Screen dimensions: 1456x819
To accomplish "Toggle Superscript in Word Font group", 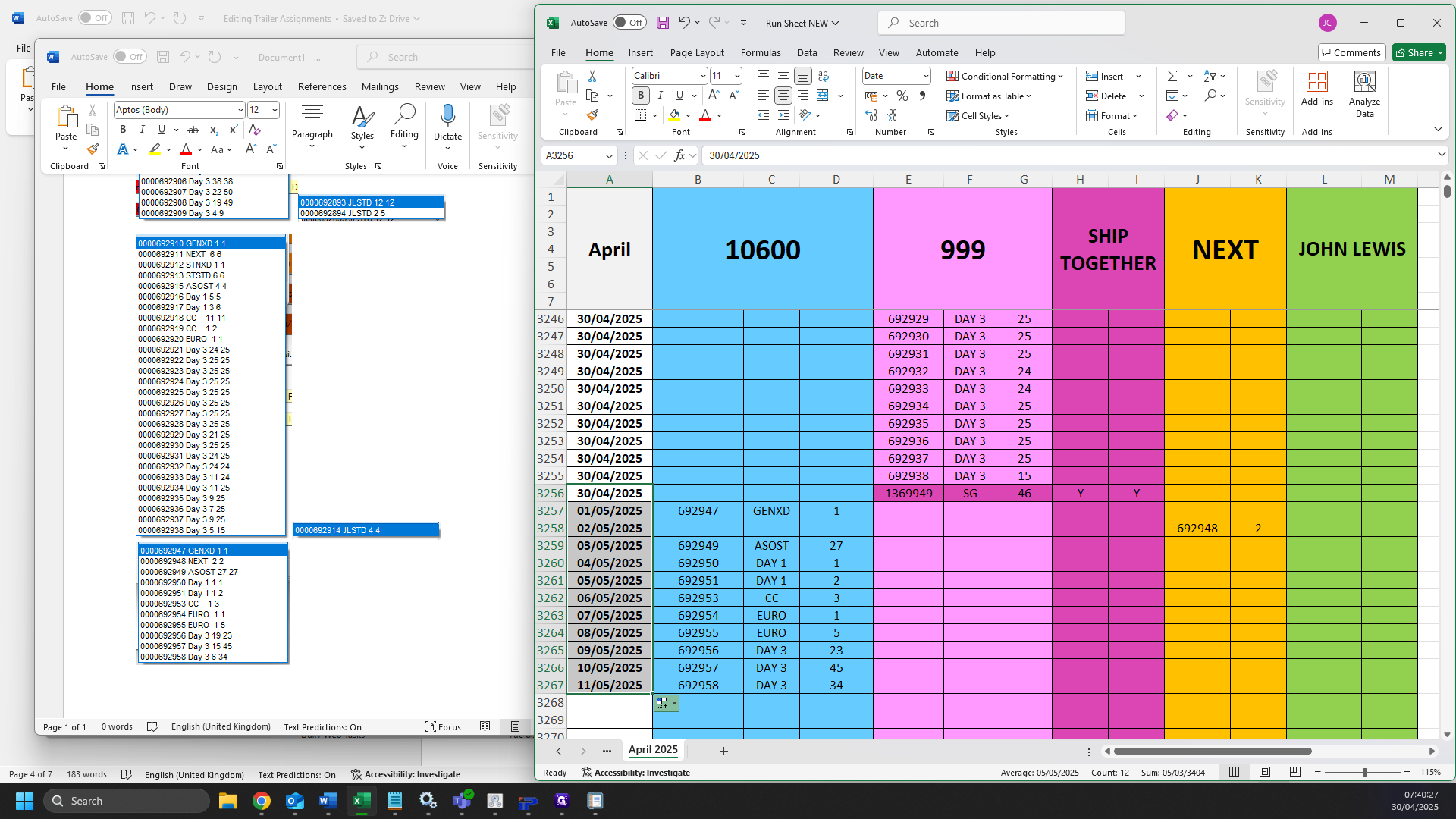I will (234, 130).
